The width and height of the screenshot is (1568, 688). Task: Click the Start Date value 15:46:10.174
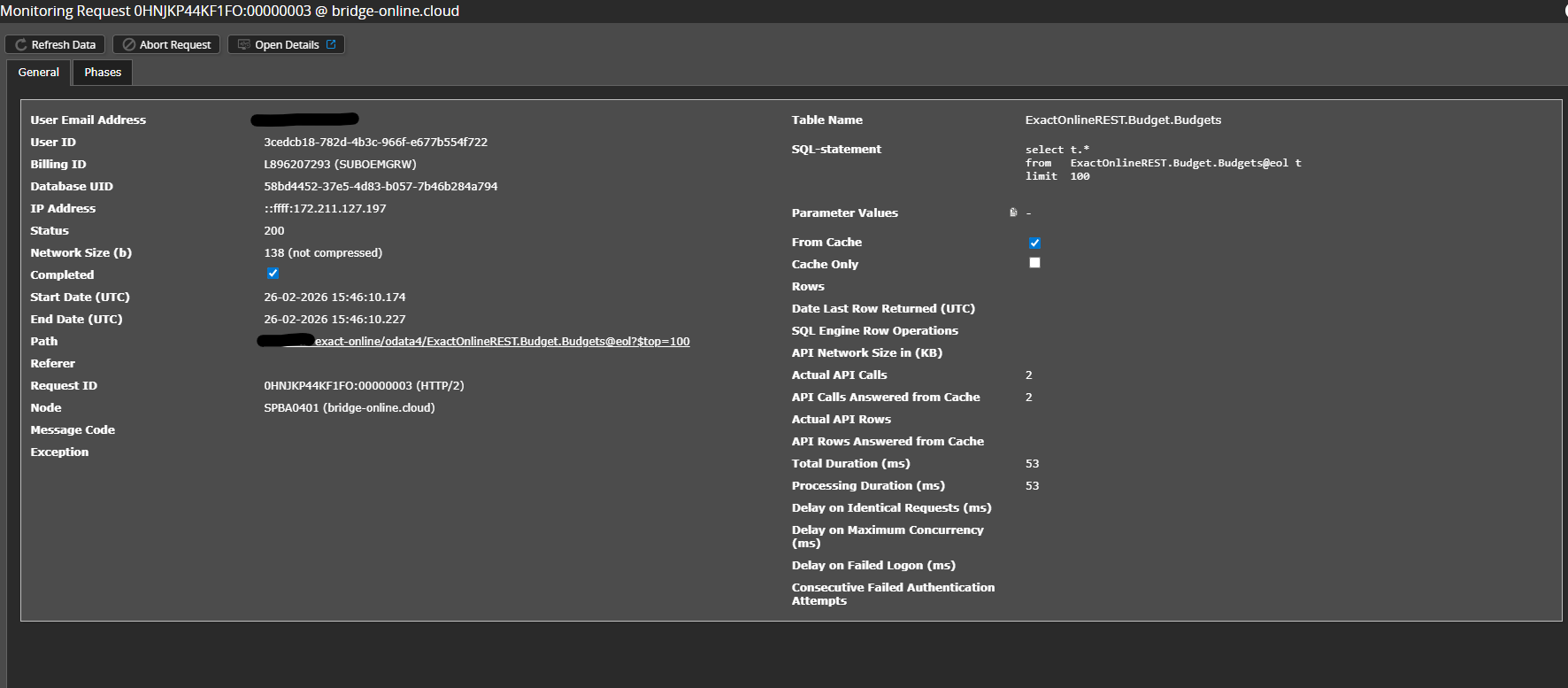(334, 298)
